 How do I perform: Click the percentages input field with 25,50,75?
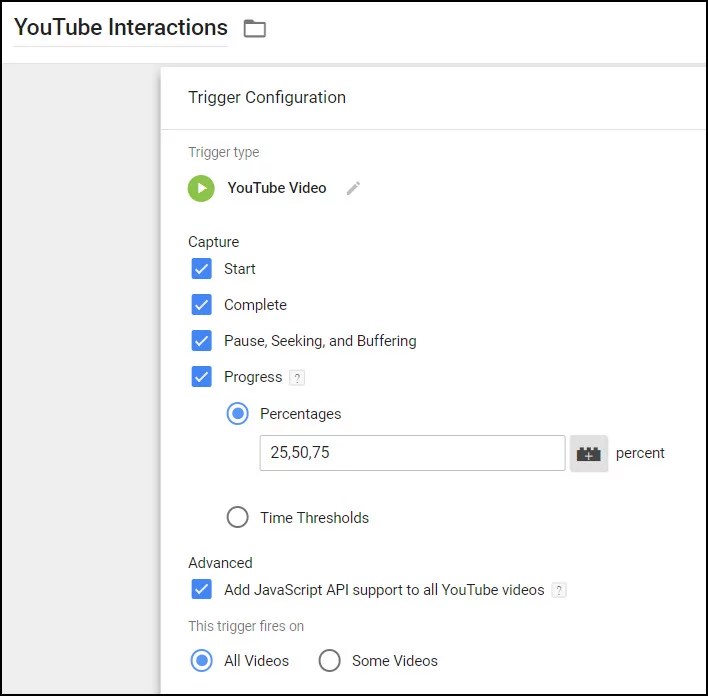412,453
